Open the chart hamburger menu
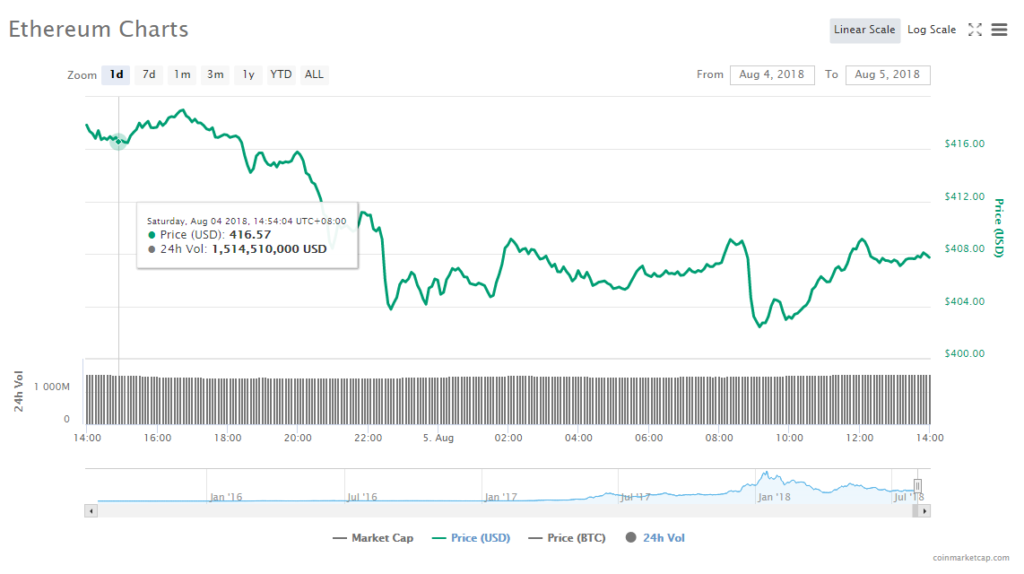 click(x=999, y=30)
